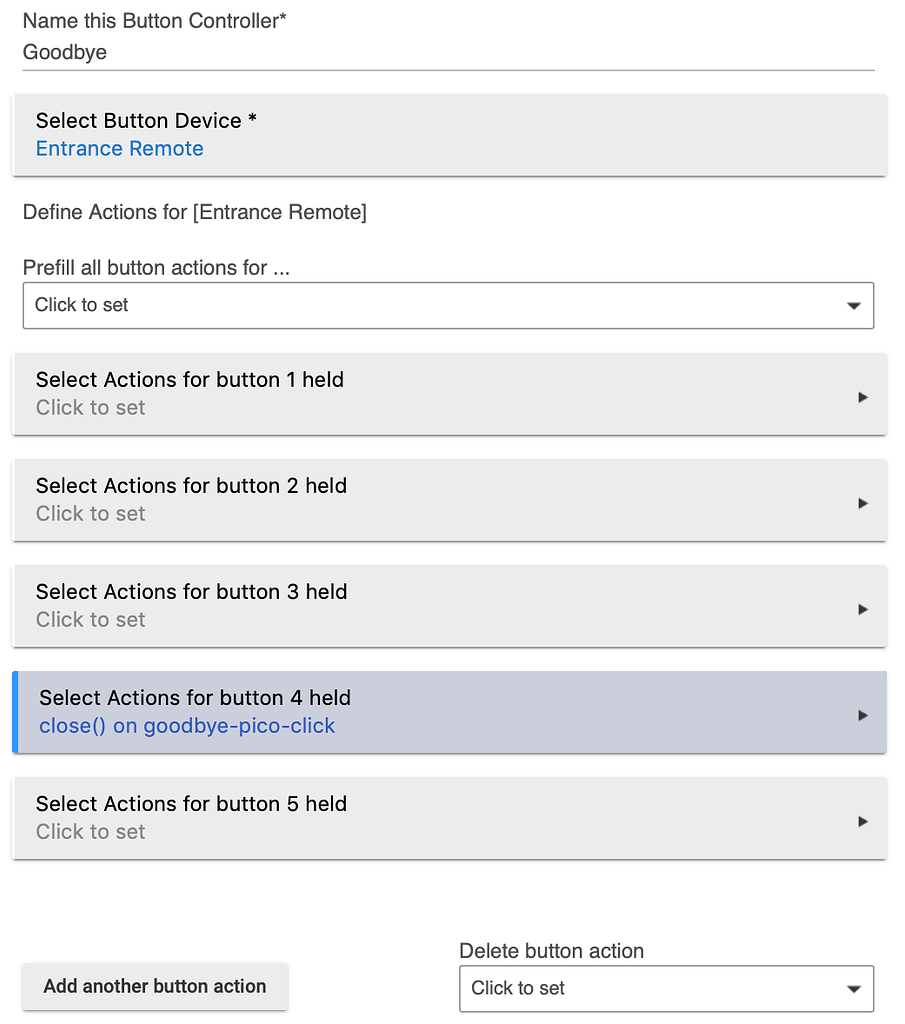Open the Entrance Remote device link
Image resolution: width=905 pixels, height=1024 pixels.
pos(119,148)
